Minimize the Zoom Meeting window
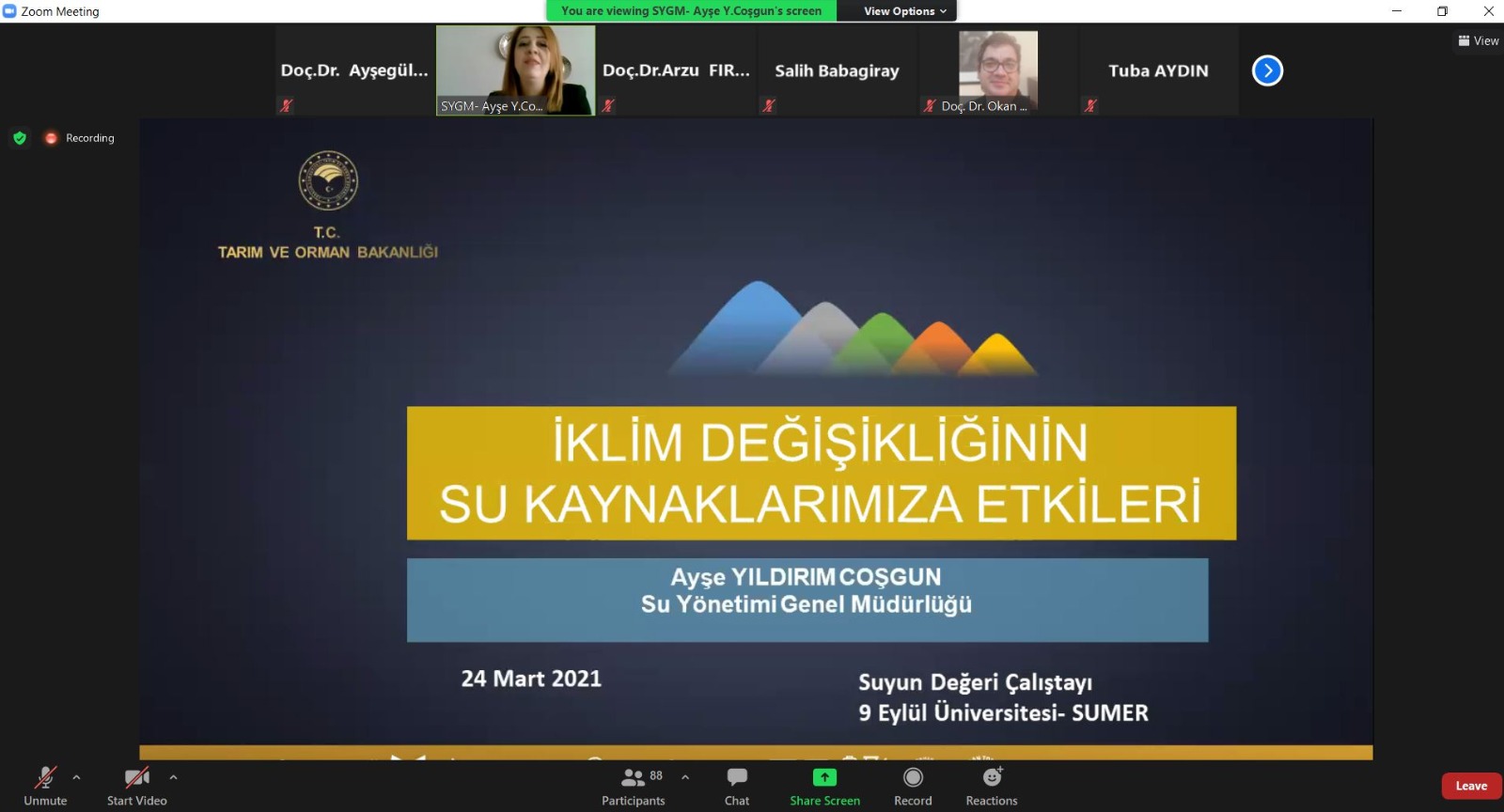Viewport: 1504px width, 812px height. pyautogui.click(x=1397, y=11)
